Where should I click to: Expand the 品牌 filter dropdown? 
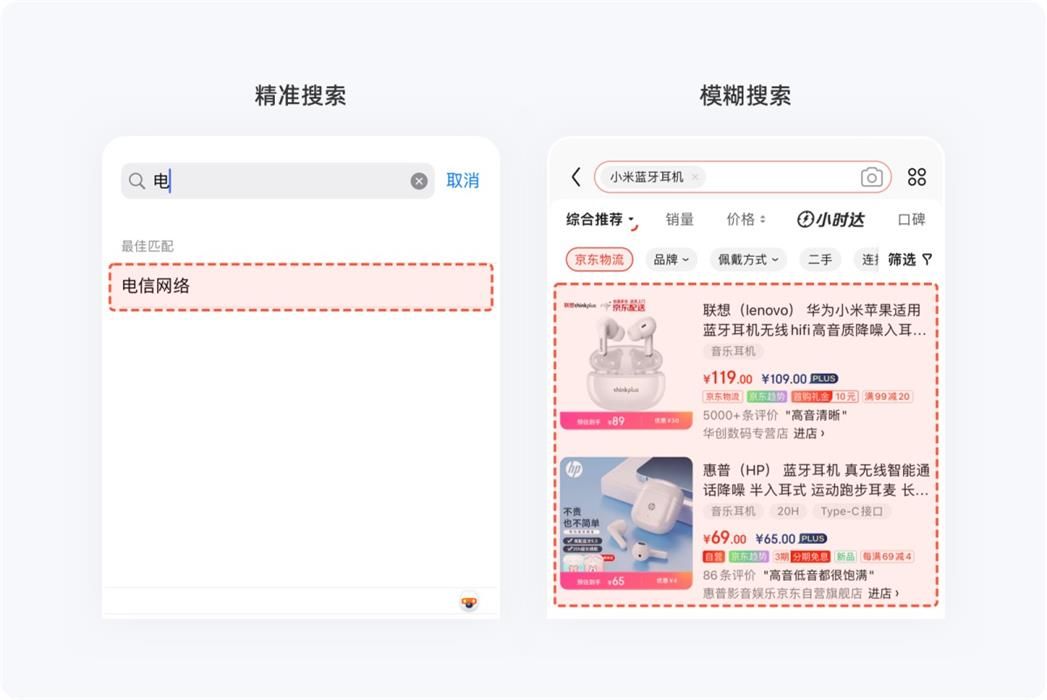(671, 260)
